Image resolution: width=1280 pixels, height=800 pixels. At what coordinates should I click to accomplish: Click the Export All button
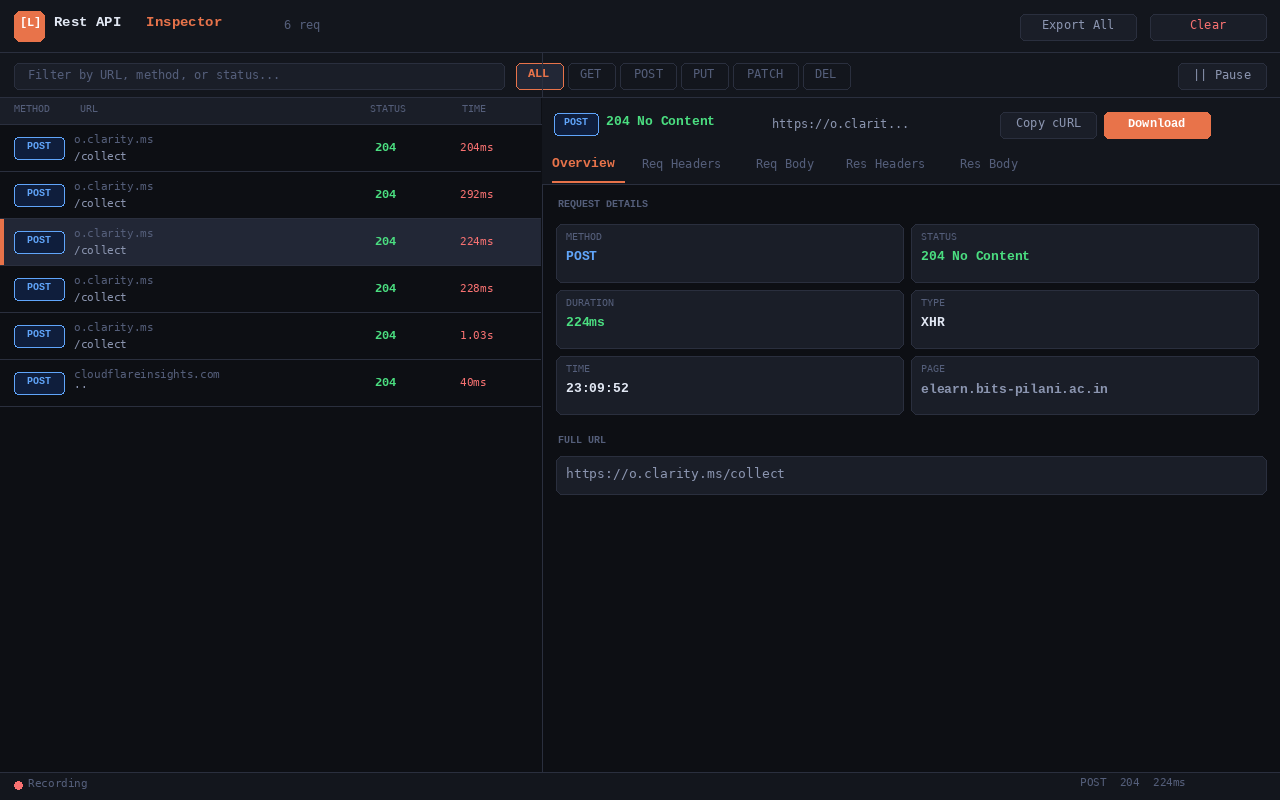pos(1077,27)
